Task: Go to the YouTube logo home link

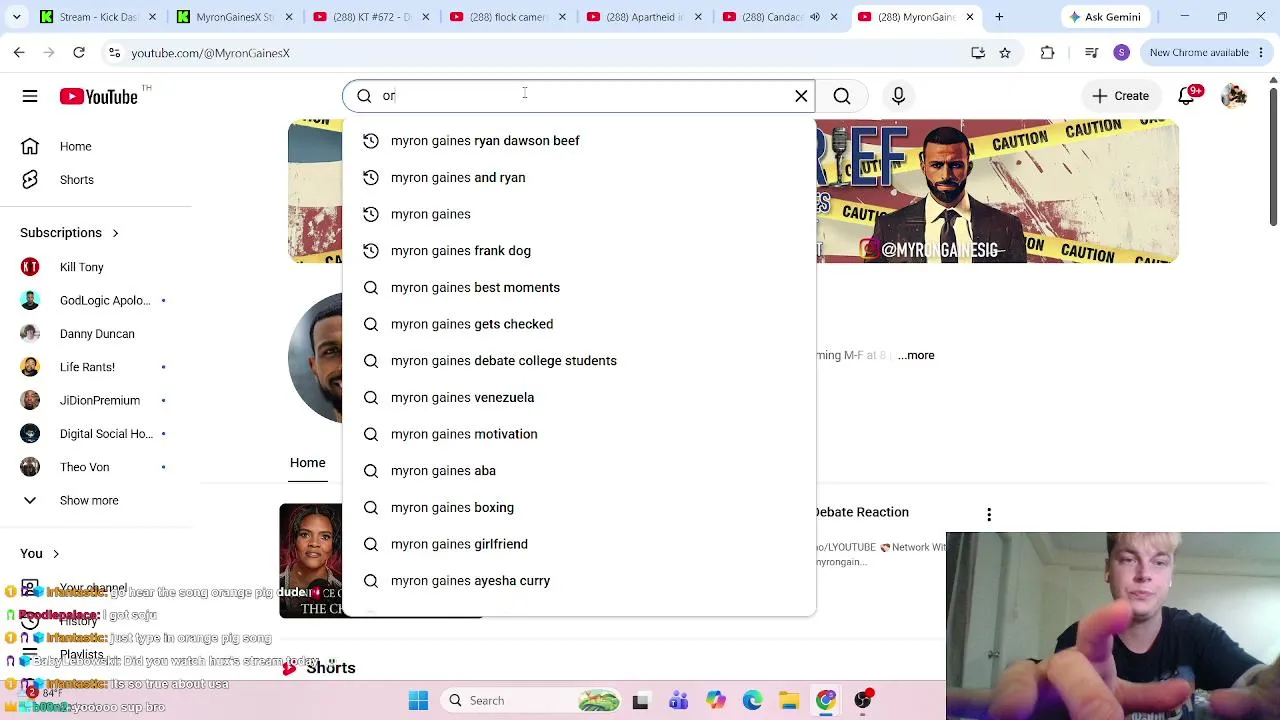Action: point(98,96)
